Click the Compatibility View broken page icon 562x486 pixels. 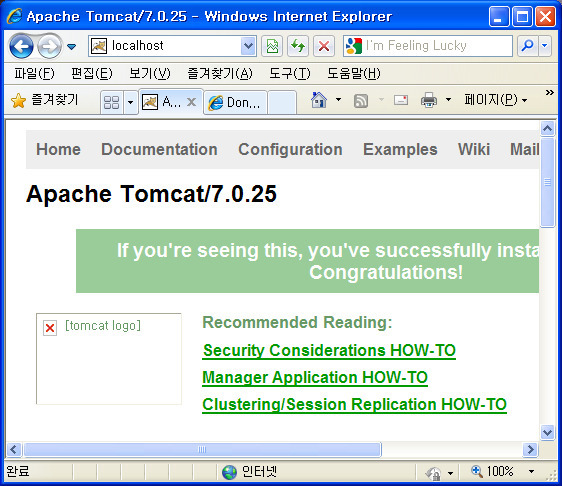pyautogui.click(x=272, y=46)
